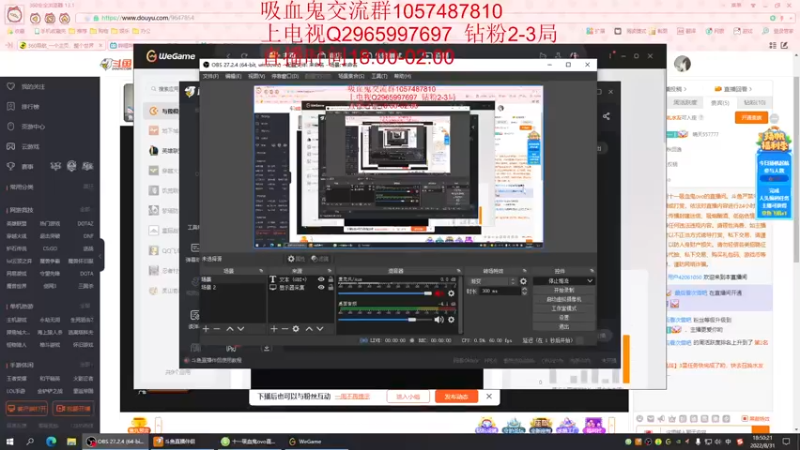The image size is (800, 450).
Task: Open the Edit menu in OBS
Action: pyautogui.click(x=233, y=76)
